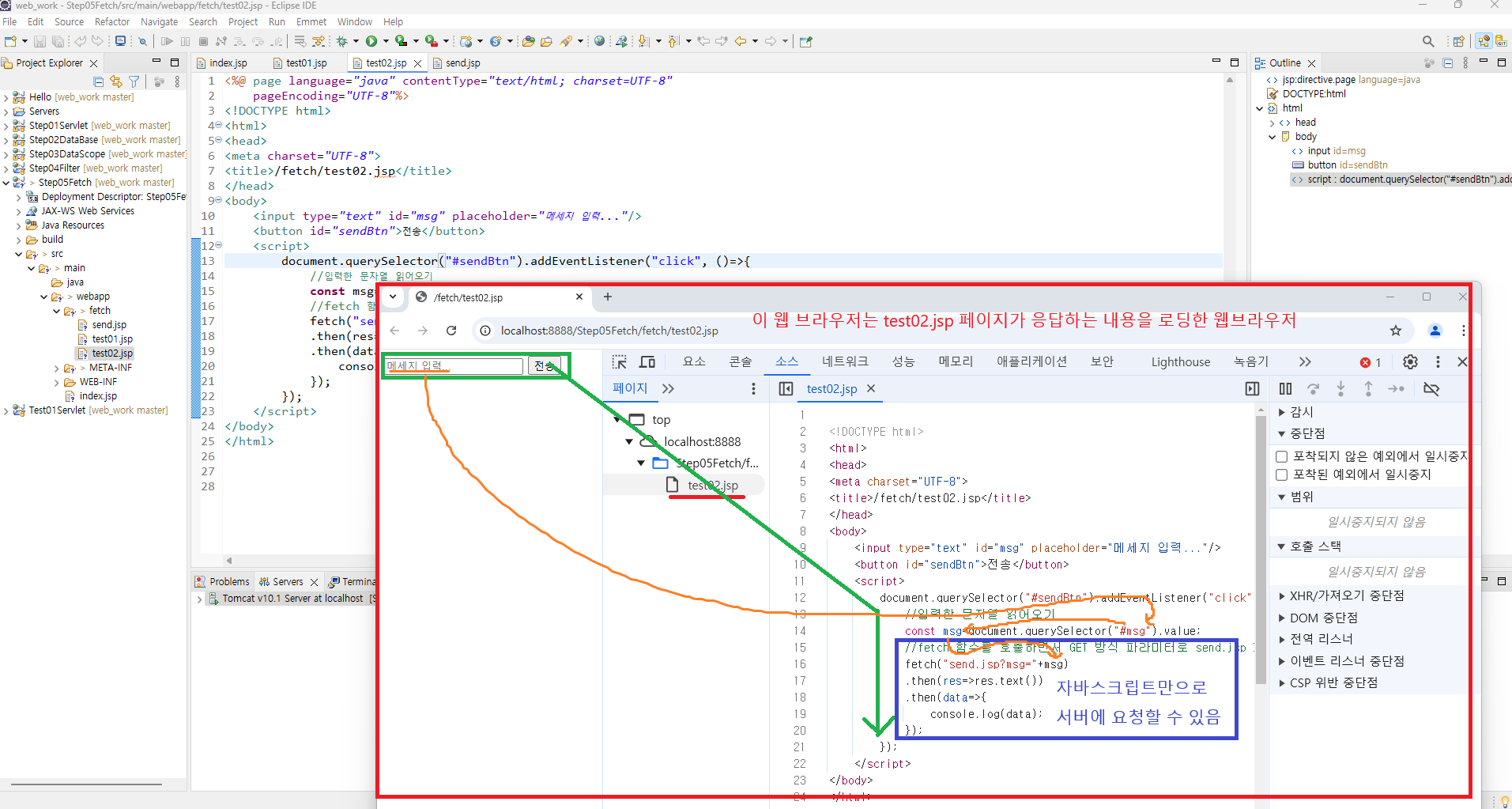
Task: Open a new browser tab with plus icon
Action: pyautogui.click(x=608, y=297)
